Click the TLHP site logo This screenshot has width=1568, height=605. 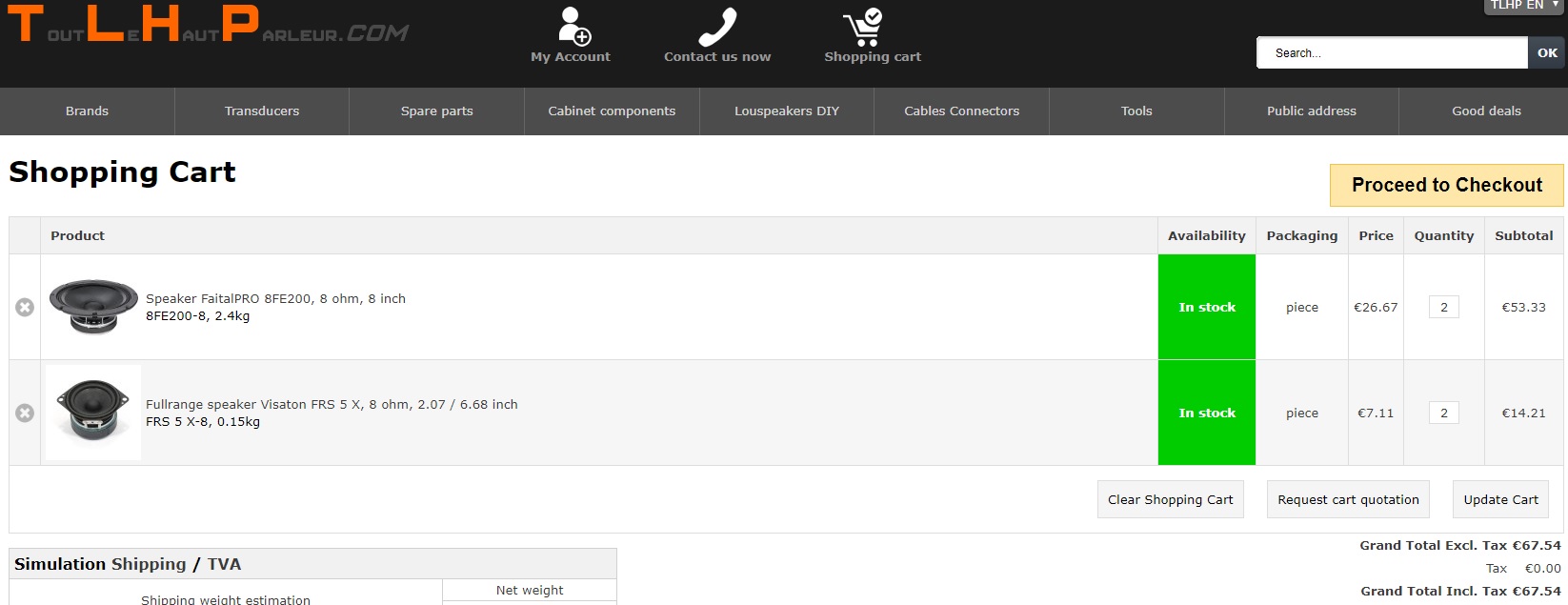point(208,25)
